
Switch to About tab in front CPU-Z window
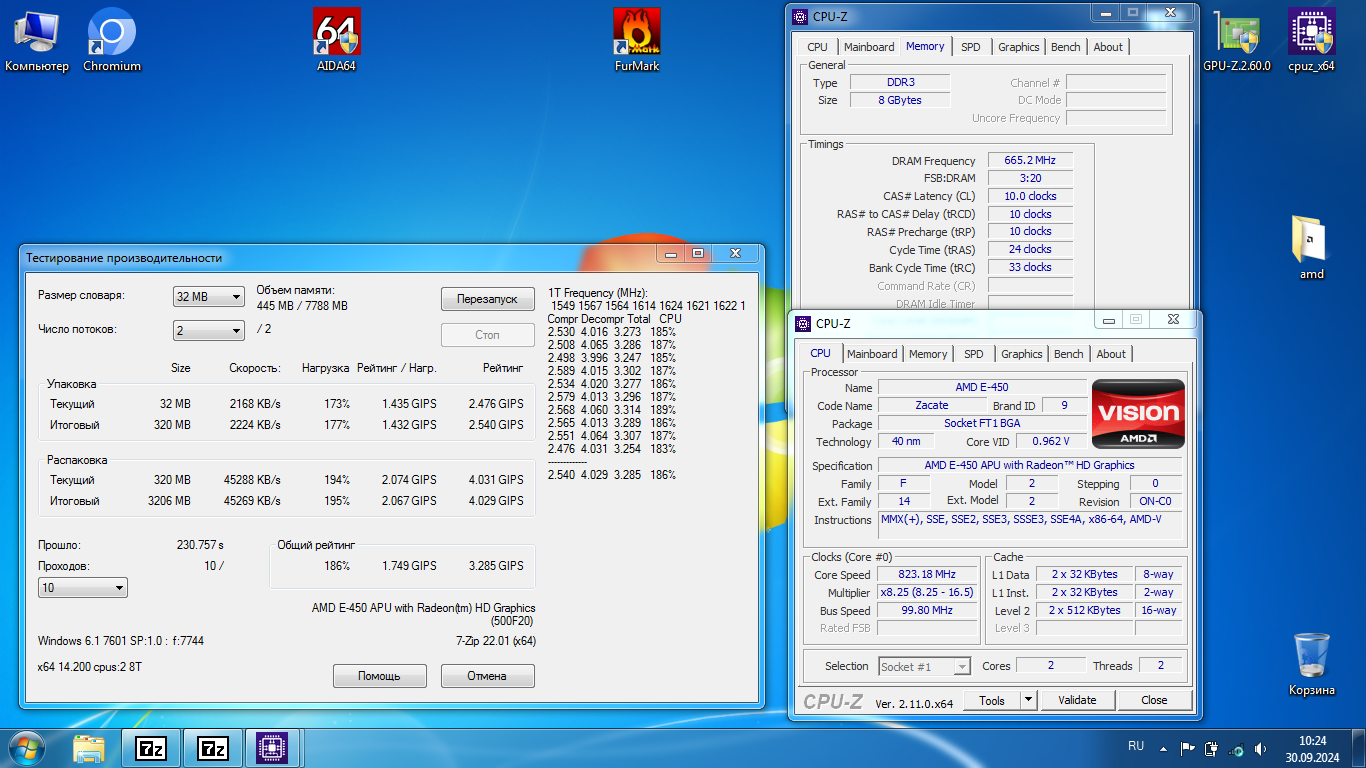[1111, 354]
